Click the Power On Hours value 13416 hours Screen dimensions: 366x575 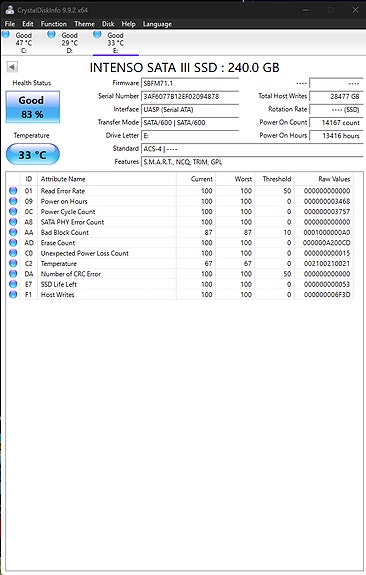pos(336,136)
